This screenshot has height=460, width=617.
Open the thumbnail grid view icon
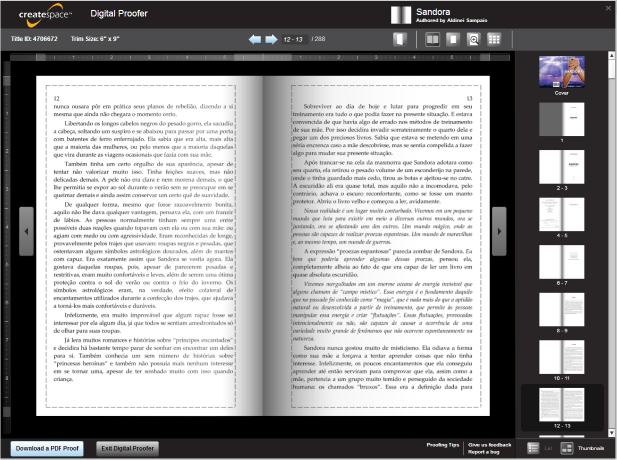[x=494, y=40]
